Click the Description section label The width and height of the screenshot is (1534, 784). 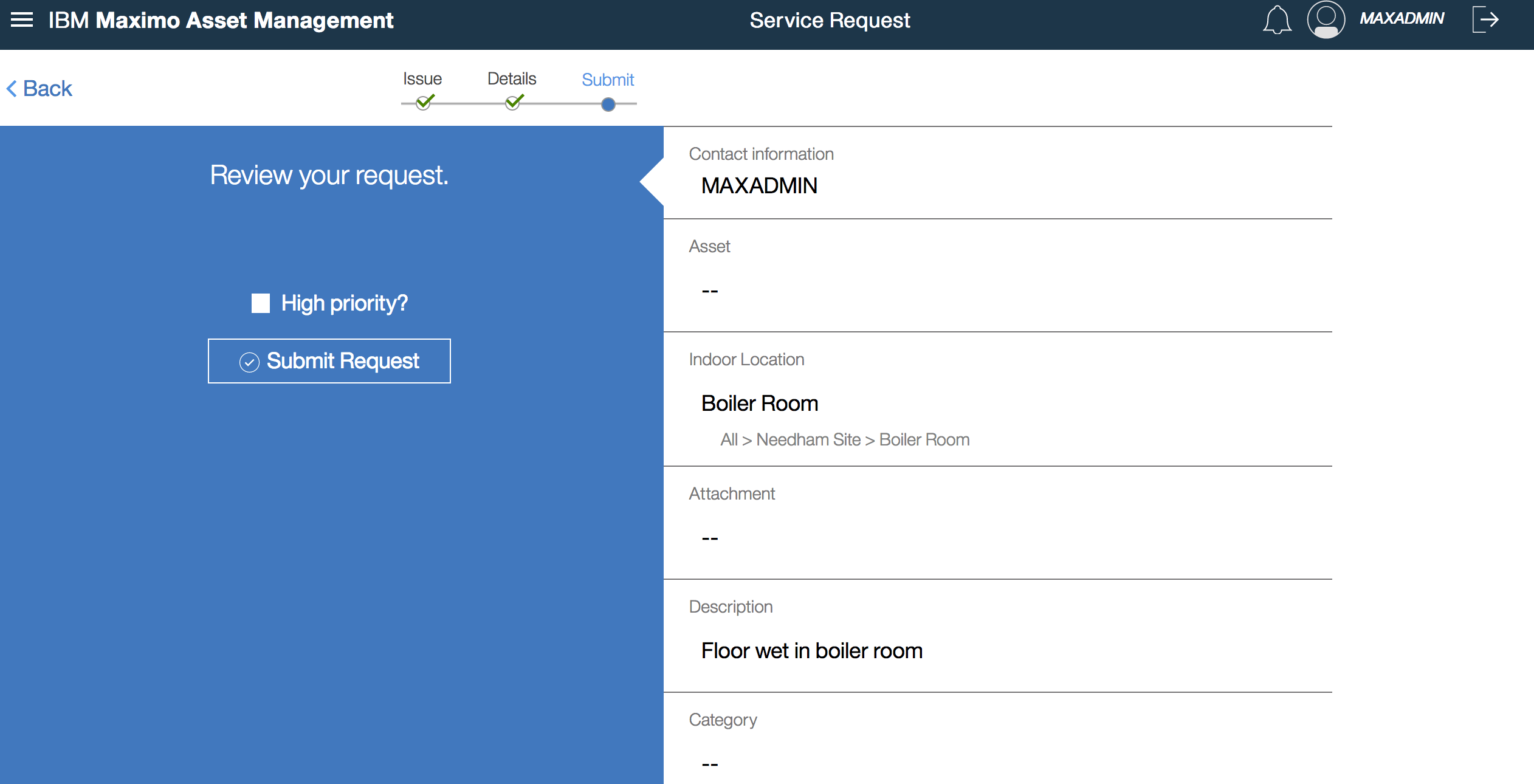click(731, 607)
